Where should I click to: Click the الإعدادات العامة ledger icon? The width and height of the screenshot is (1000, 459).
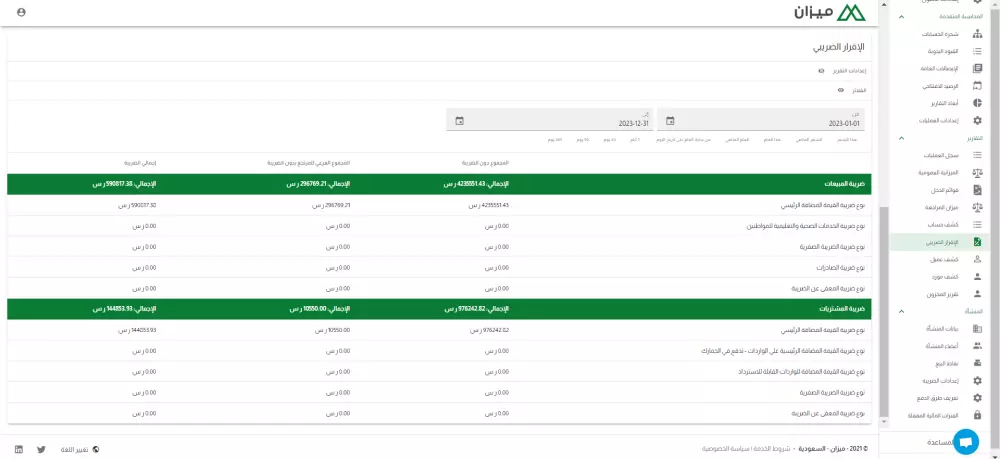coord(977,69)
